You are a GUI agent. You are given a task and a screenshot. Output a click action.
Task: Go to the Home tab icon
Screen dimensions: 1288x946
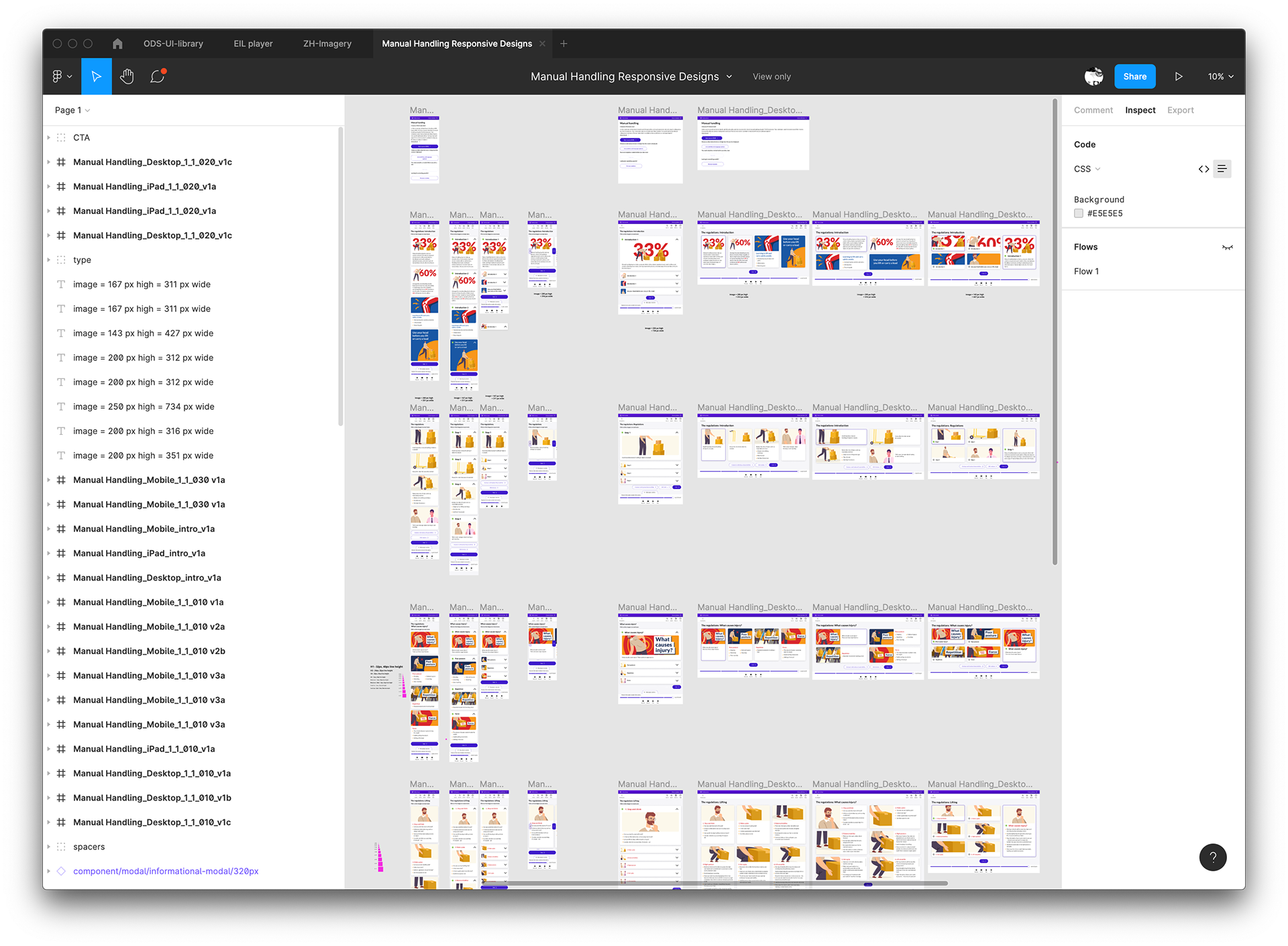(x=117, y=44)
